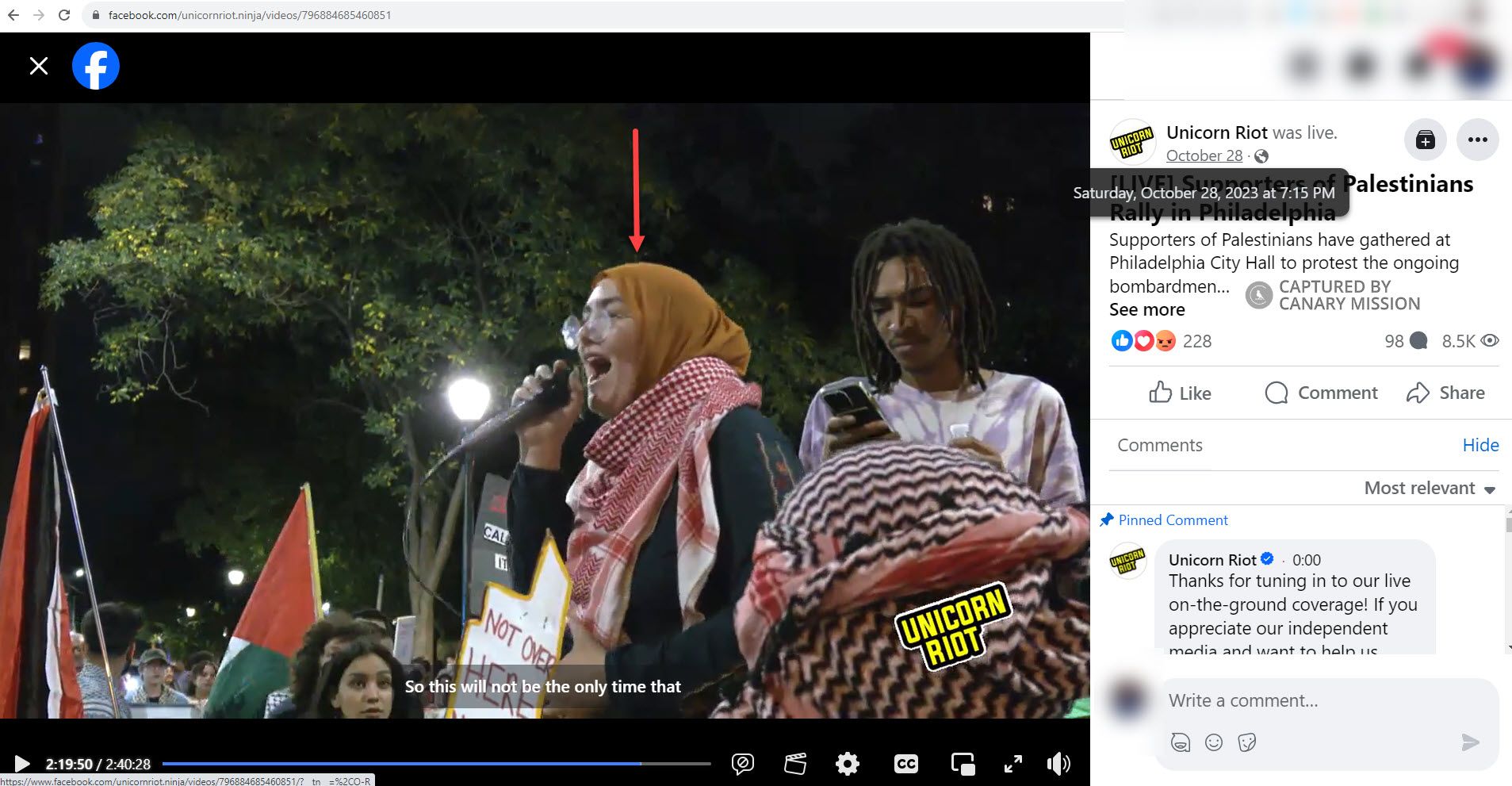
Task: Expand the post description with See more
Action: 1146,309
